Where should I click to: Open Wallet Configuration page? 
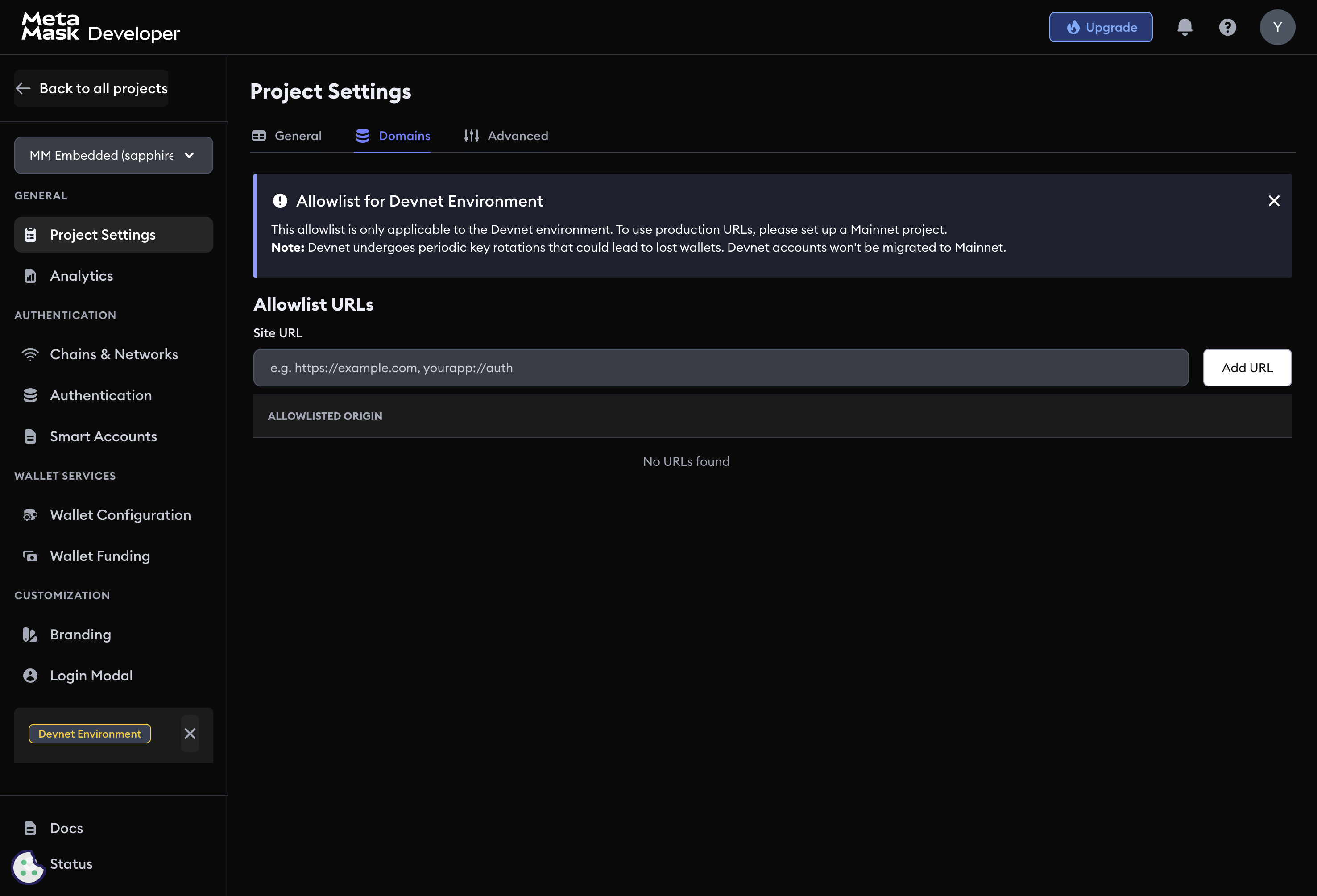(113, 515)
